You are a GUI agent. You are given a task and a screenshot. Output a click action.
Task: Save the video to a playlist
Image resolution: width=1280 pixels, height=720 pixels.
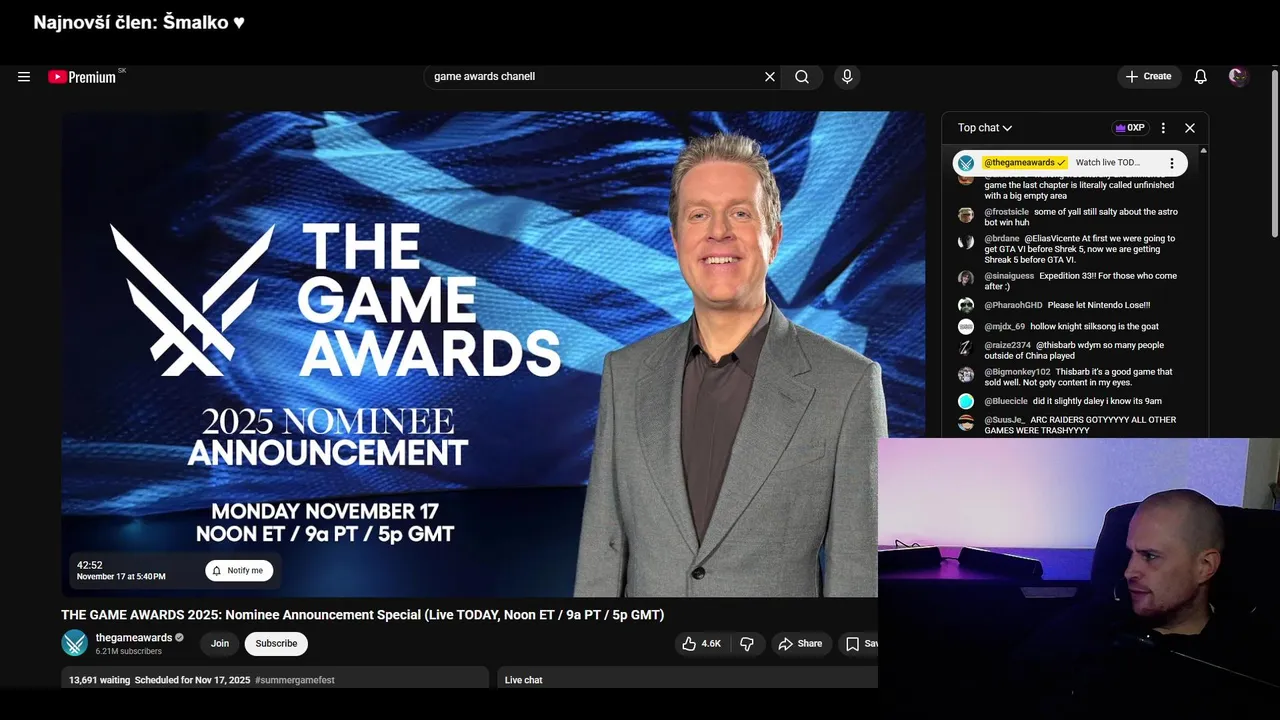860,644
